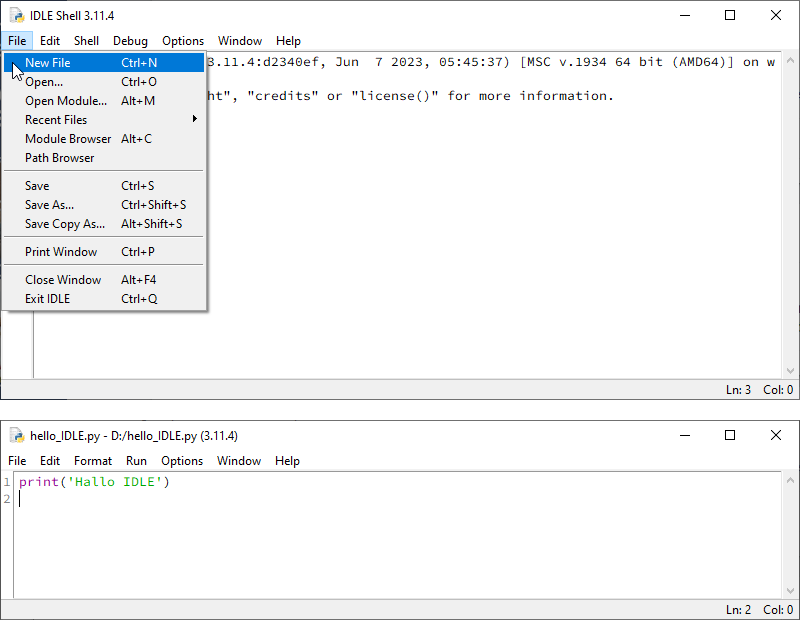Click the 05:45:37 build time text
Viewport: 800px width, 620px height.
(x=470, y=62)
